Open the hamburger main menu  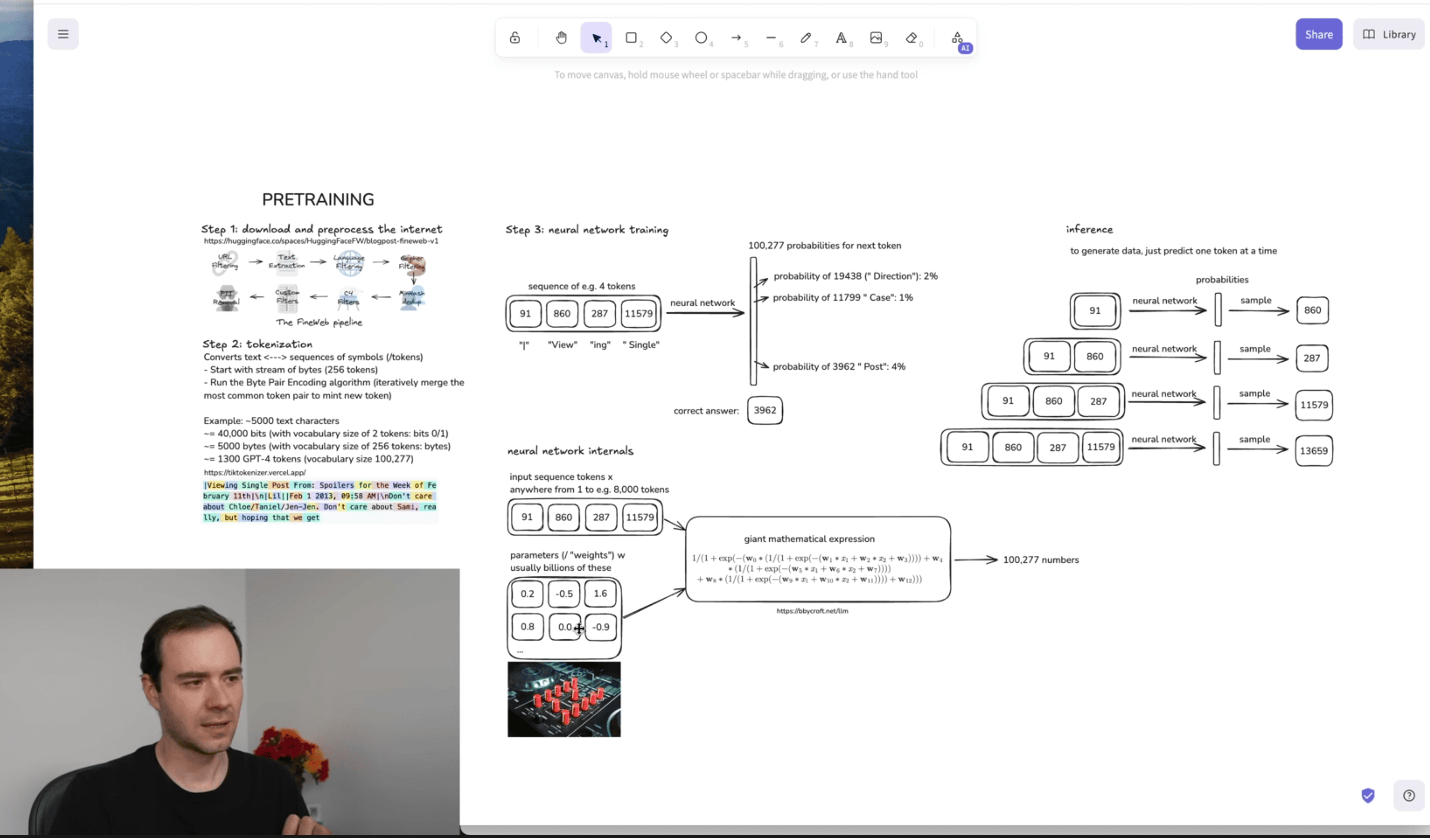point(63,34)
